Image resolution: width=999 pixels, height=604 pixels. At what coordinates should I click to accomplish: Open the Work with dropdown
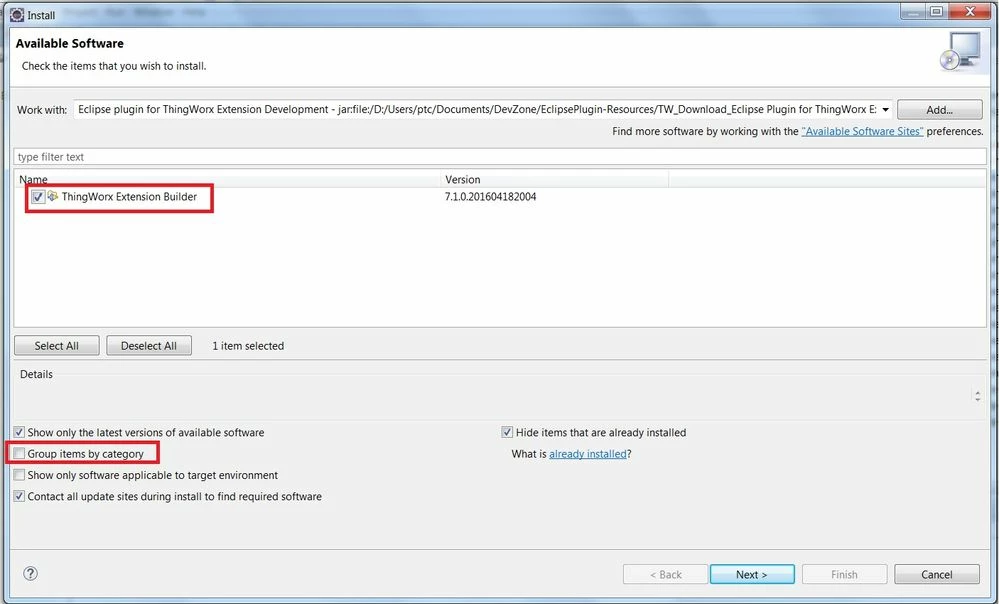(884, 110)
